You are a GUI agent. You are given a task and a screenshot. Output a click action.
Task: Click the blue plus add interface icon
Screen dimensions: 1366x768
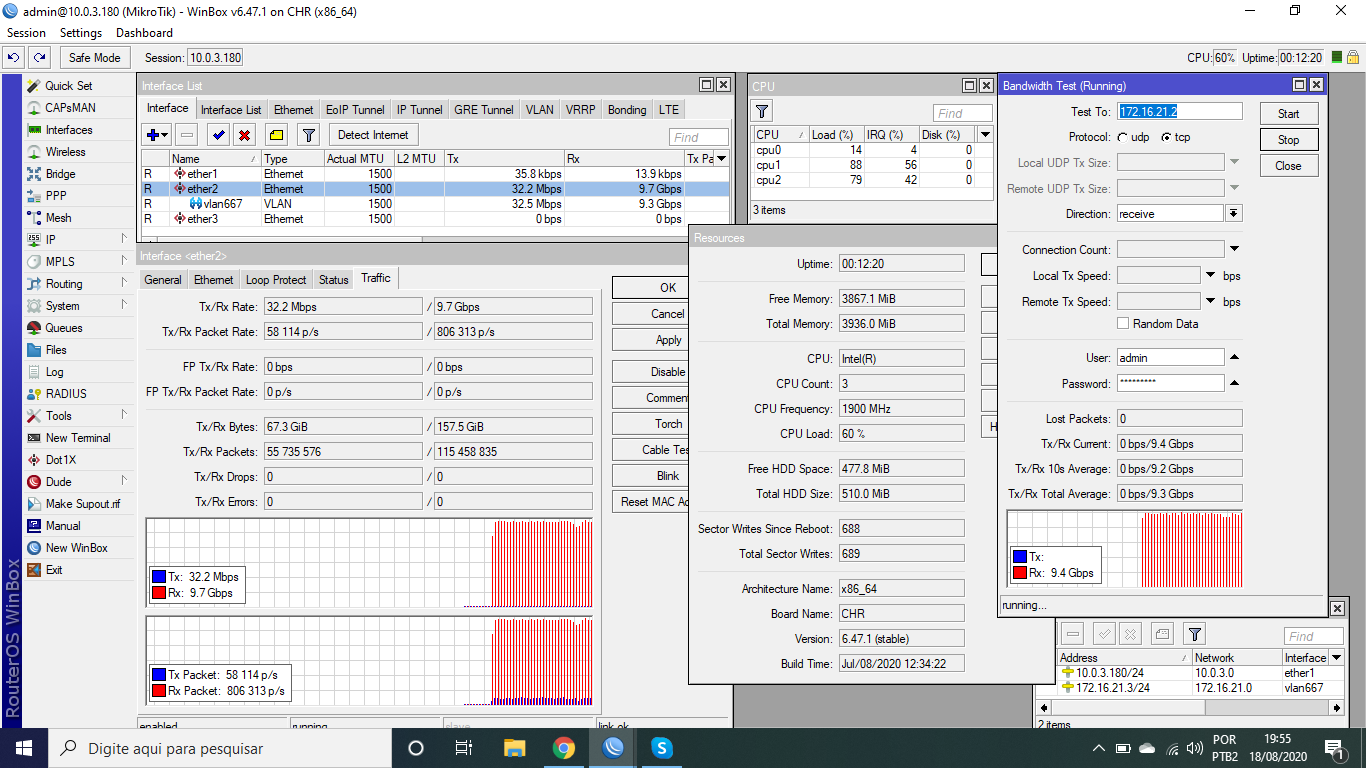pos(157,135)
